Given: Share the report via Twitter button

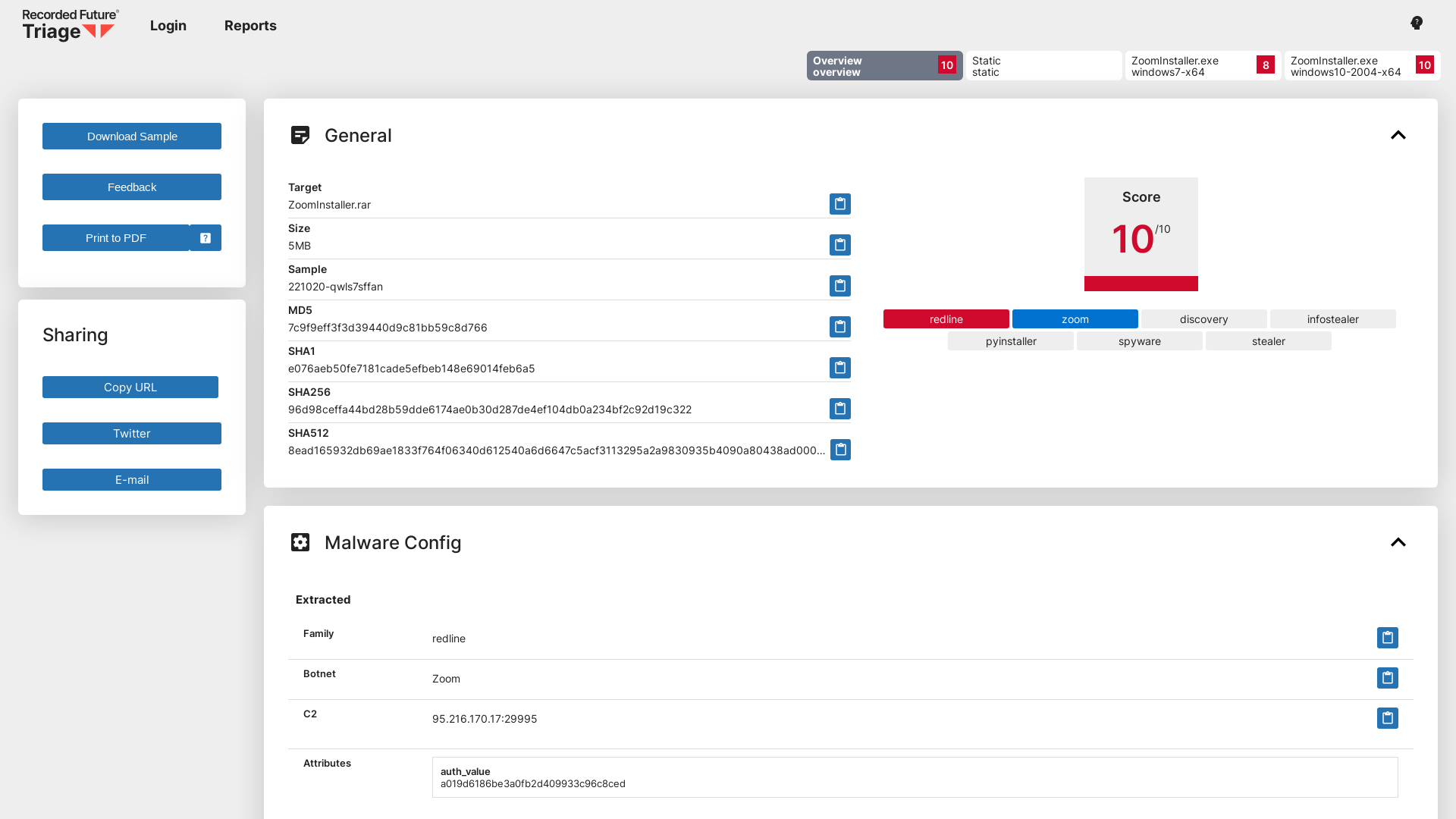Looking at the screenshot, I should 131,433.
